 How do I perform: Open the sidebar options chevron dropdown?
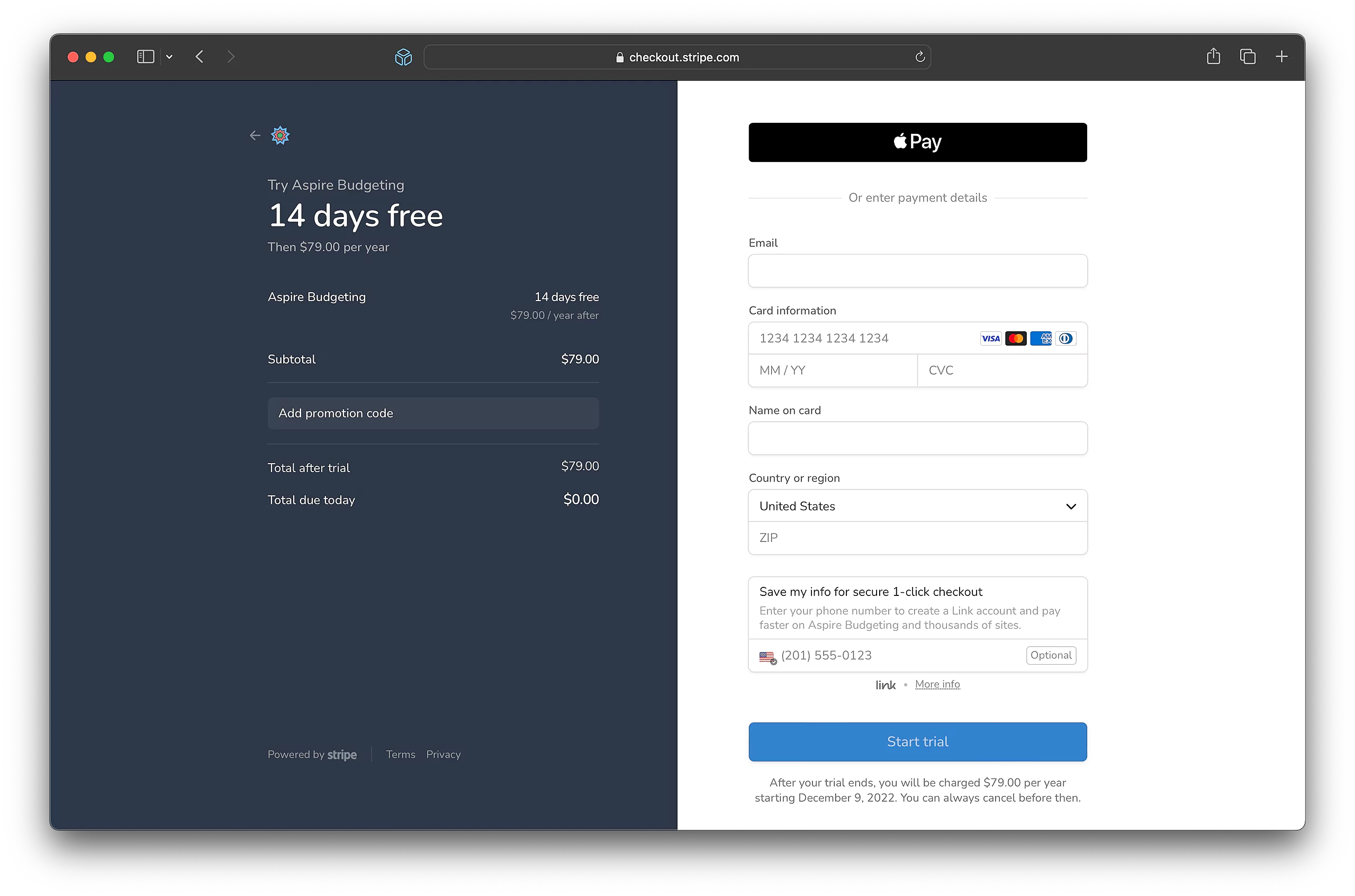click(x=169, y=57)
